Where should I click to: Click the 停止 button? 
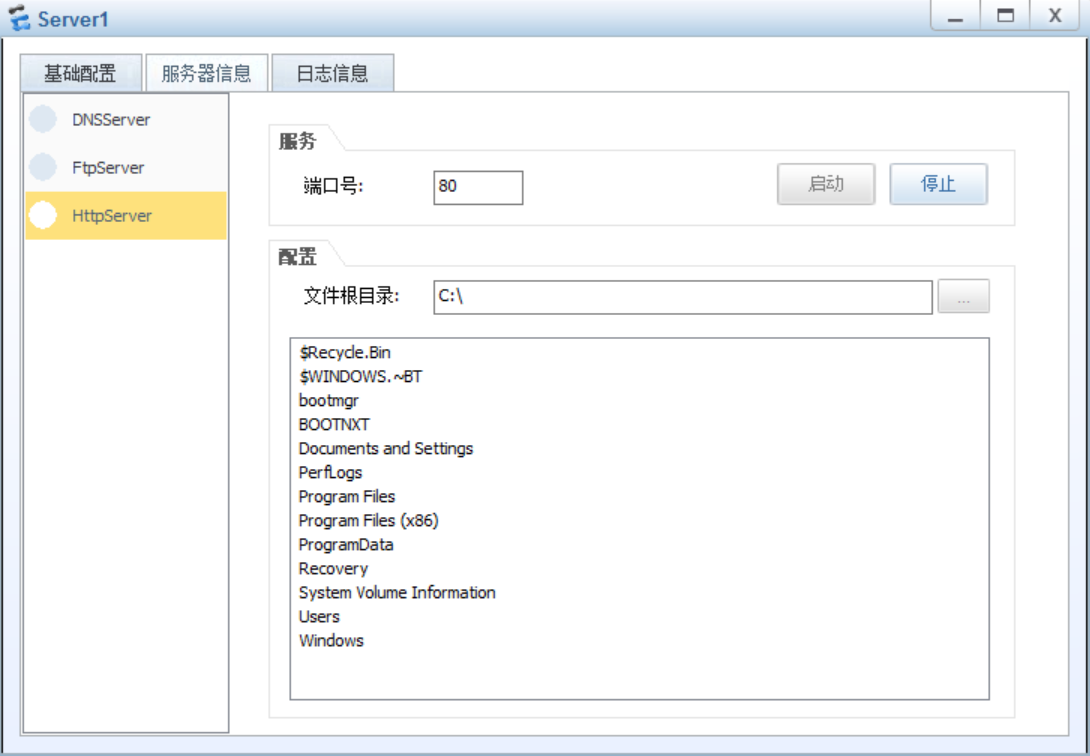point(938,184)
